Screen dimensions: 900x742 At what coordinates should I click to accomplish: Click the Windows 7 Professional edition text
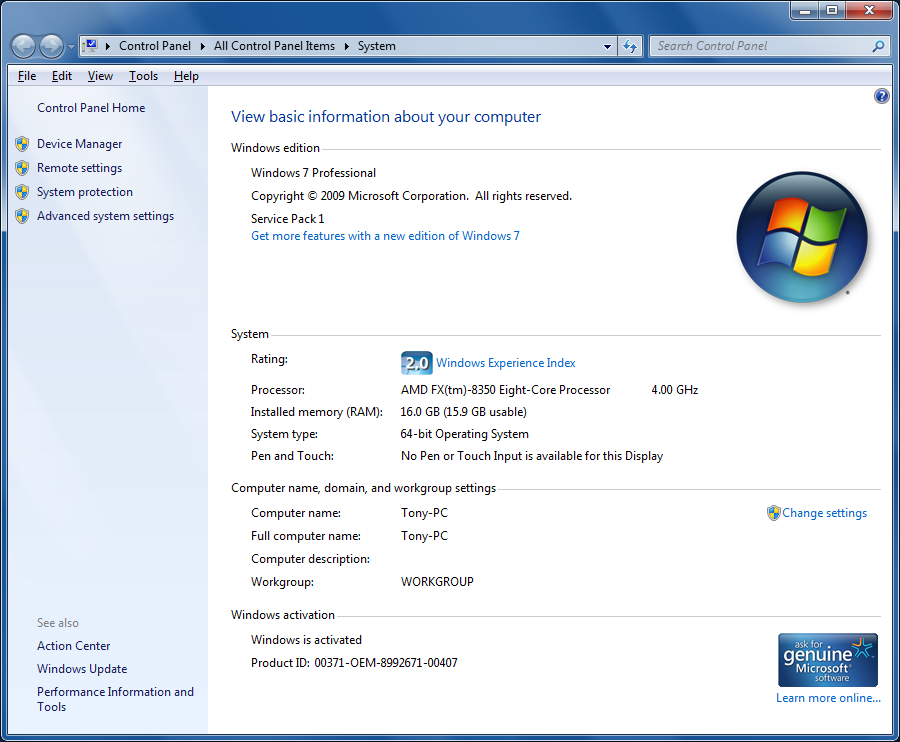click(x=313, y=173)
